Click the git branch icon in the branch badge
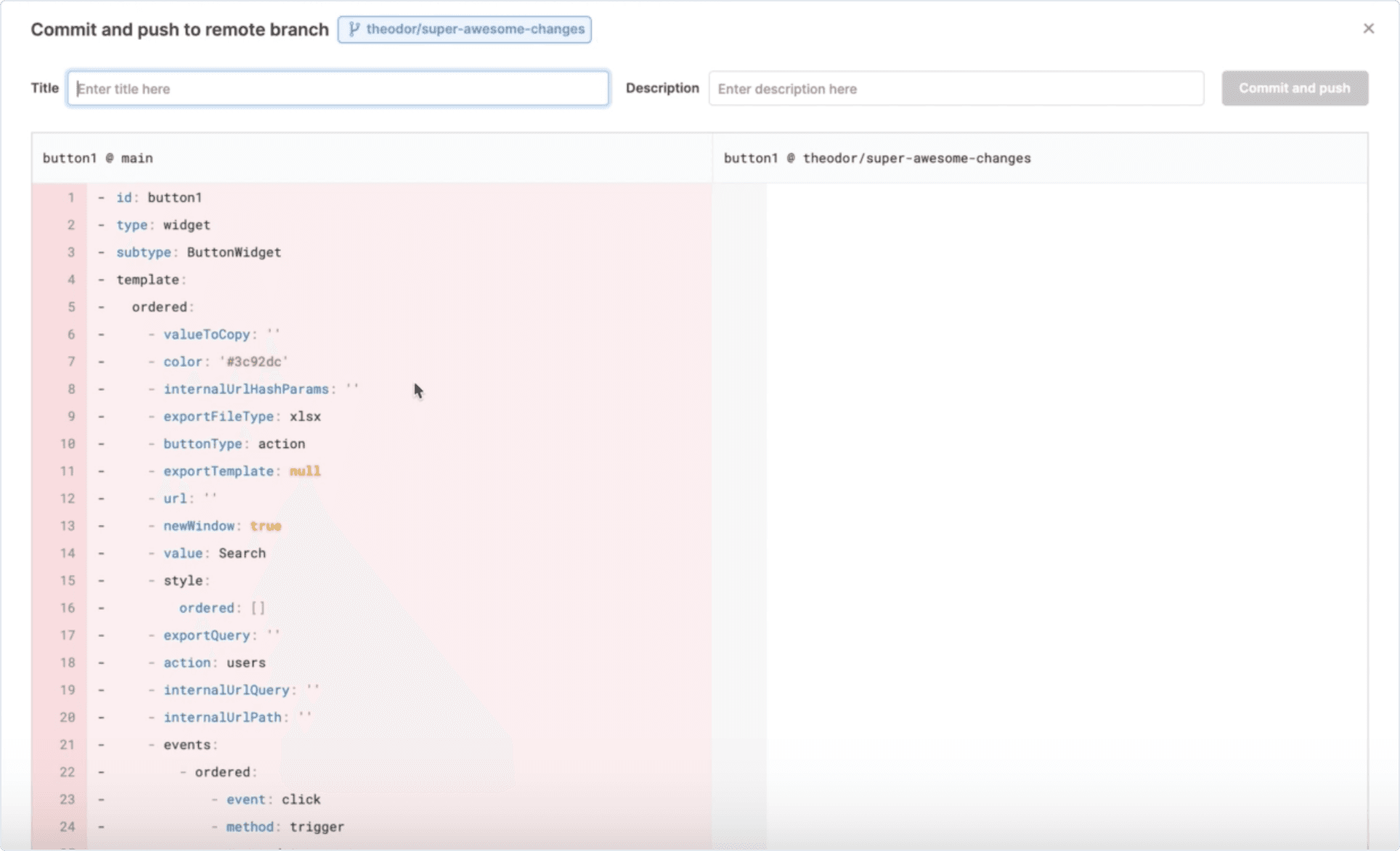 [x=354, y=29]
